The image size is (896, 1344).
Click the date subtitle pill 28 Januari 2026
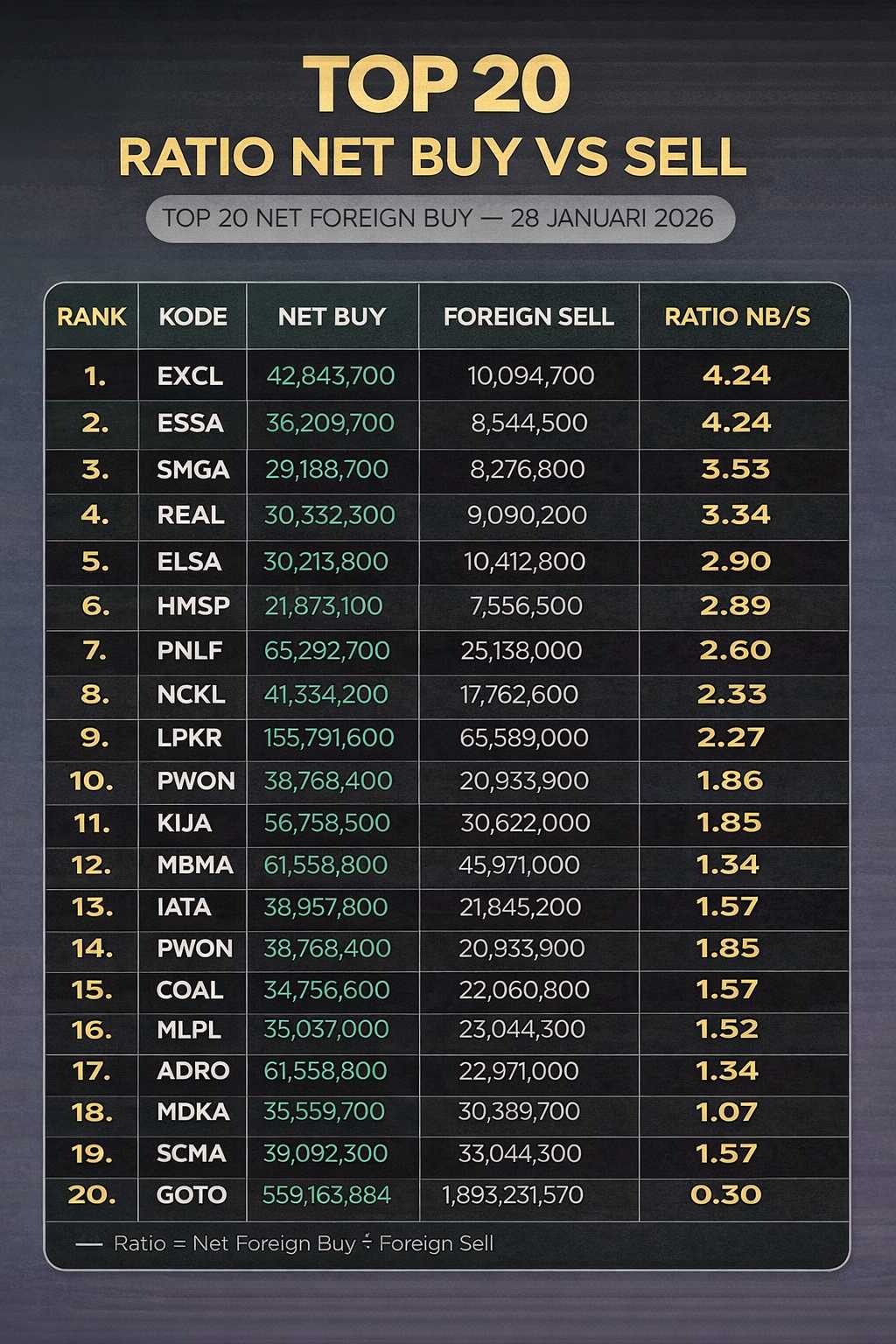tap(439, 218)
